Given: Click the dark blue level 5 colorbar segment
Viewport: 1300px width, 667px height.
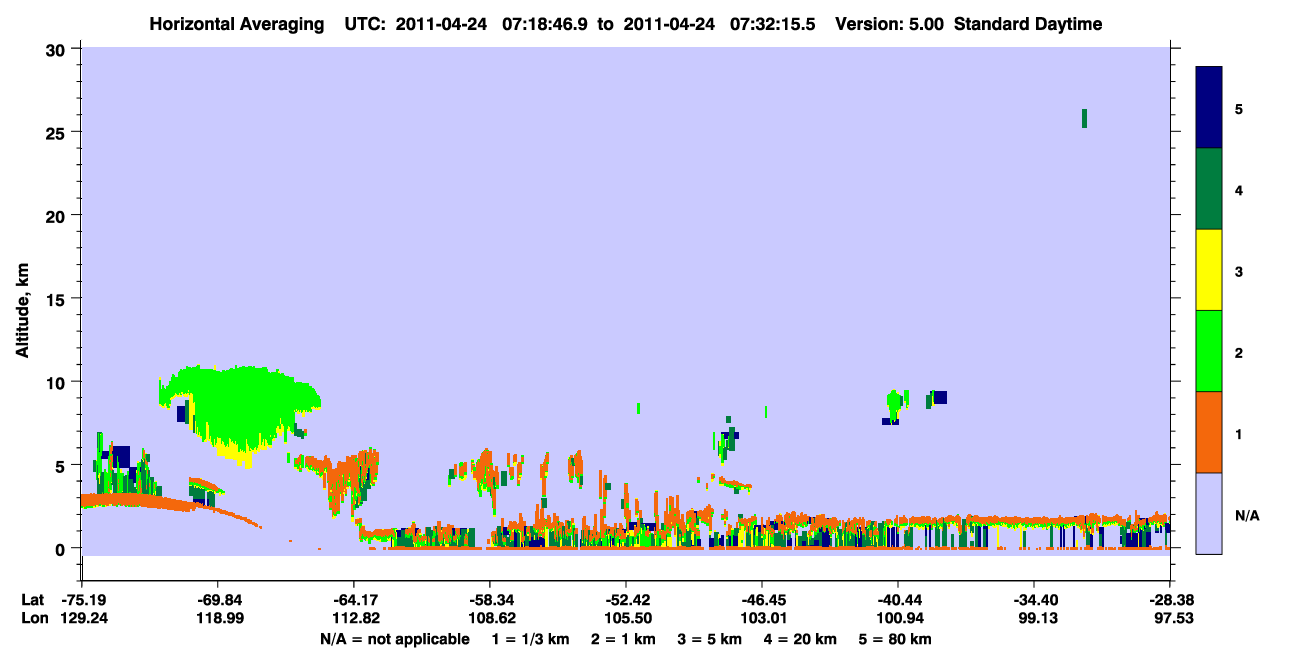Looking at the screenshot, I should pyautogui.click(x=1209, y=108).
